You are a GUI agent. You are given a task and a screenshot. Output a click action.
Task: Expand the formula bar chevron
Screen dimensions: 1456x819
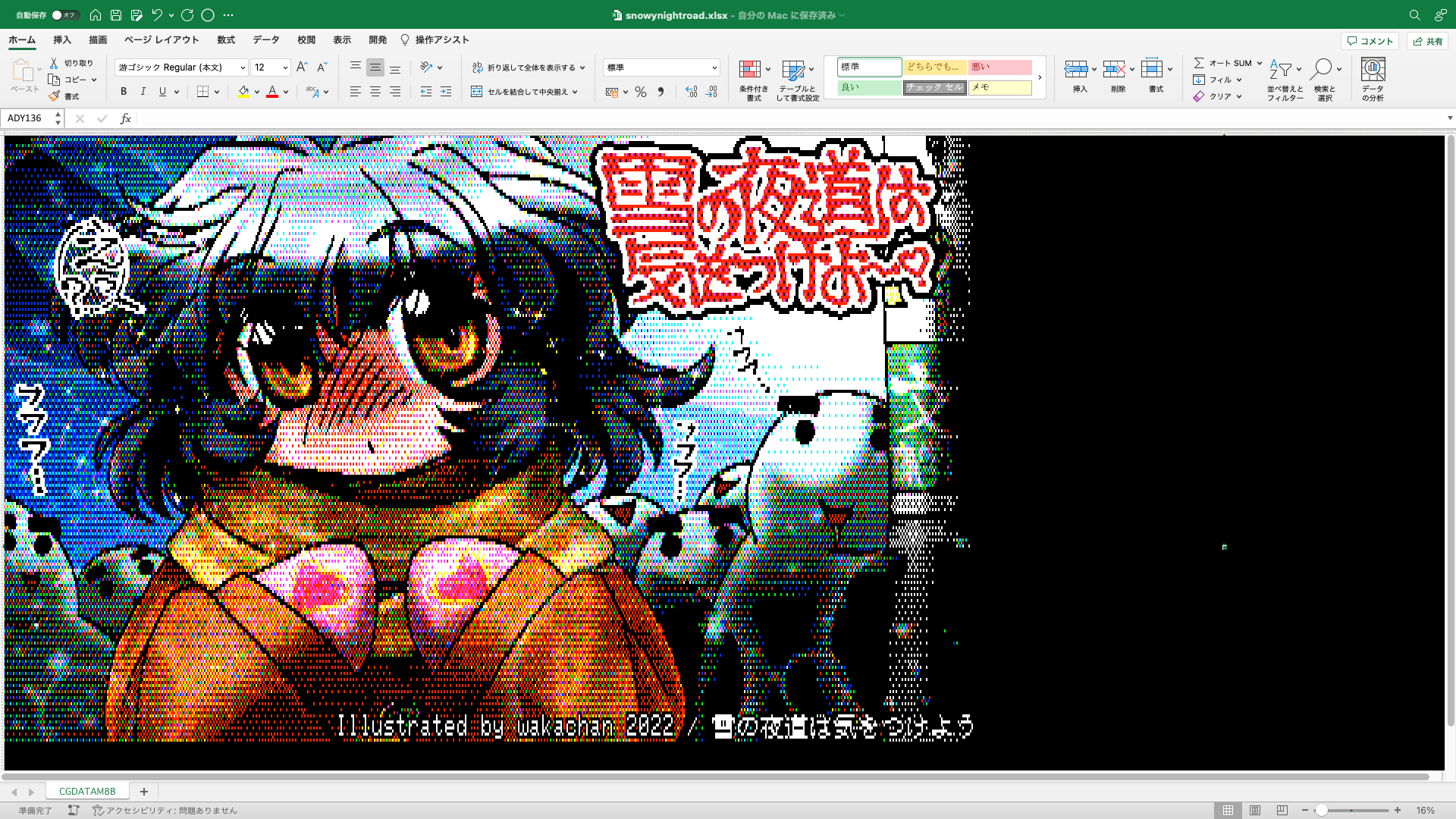tap(1449, 118)
